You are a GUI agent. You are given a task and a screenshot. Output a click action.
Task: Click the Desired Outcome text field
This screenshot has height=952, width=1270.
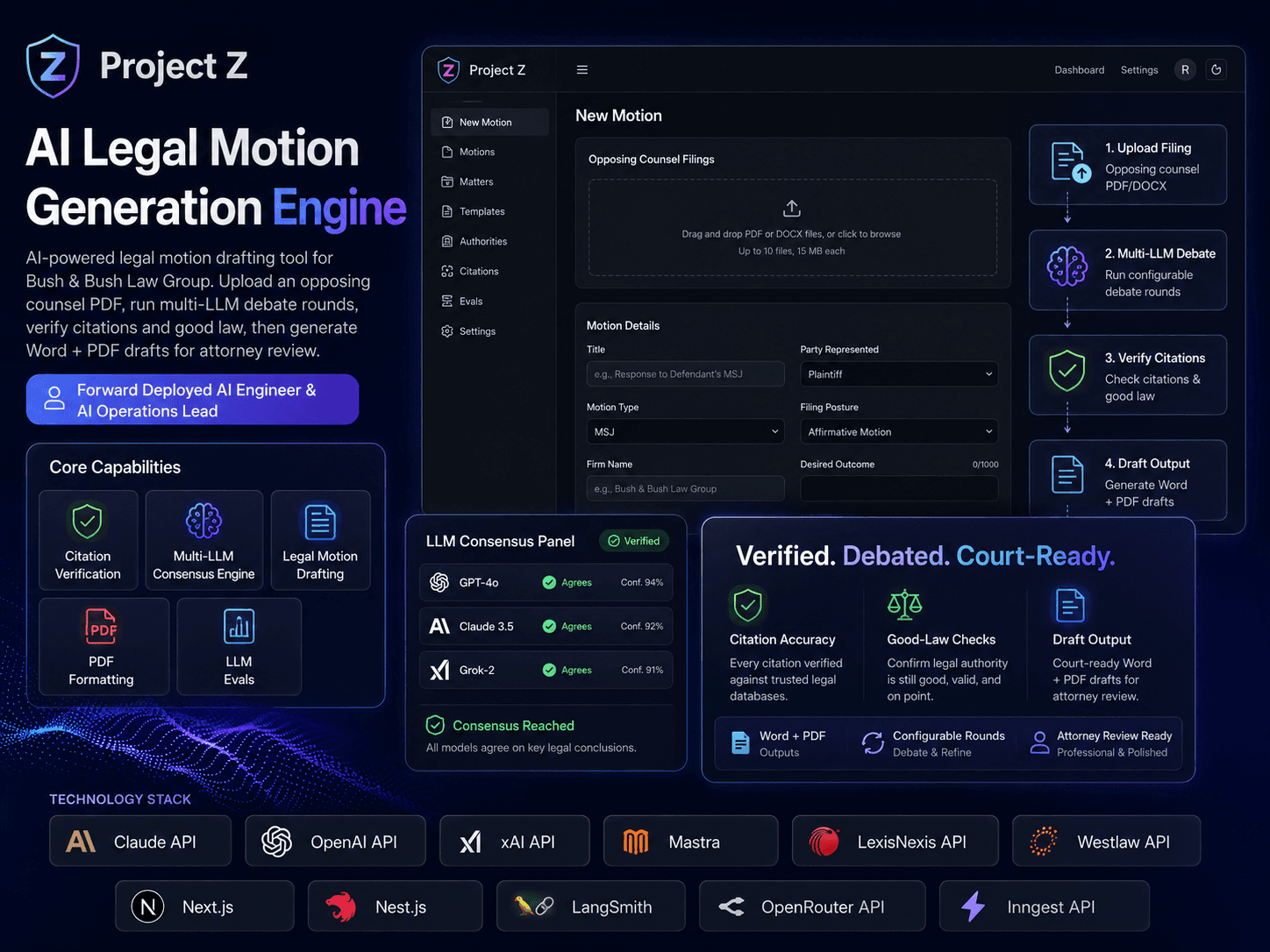[899, 488]
